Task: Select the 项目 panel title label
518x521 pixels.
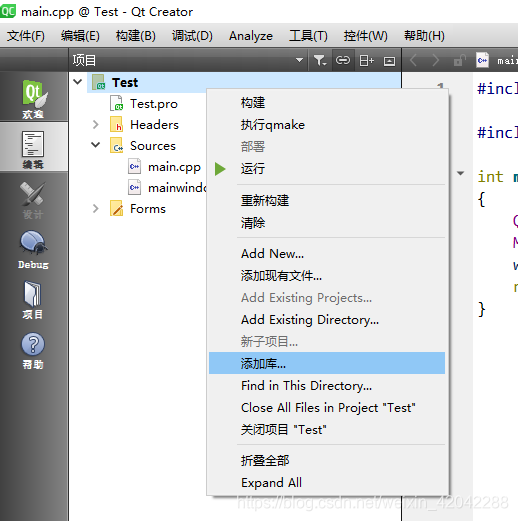Action: 84,60
